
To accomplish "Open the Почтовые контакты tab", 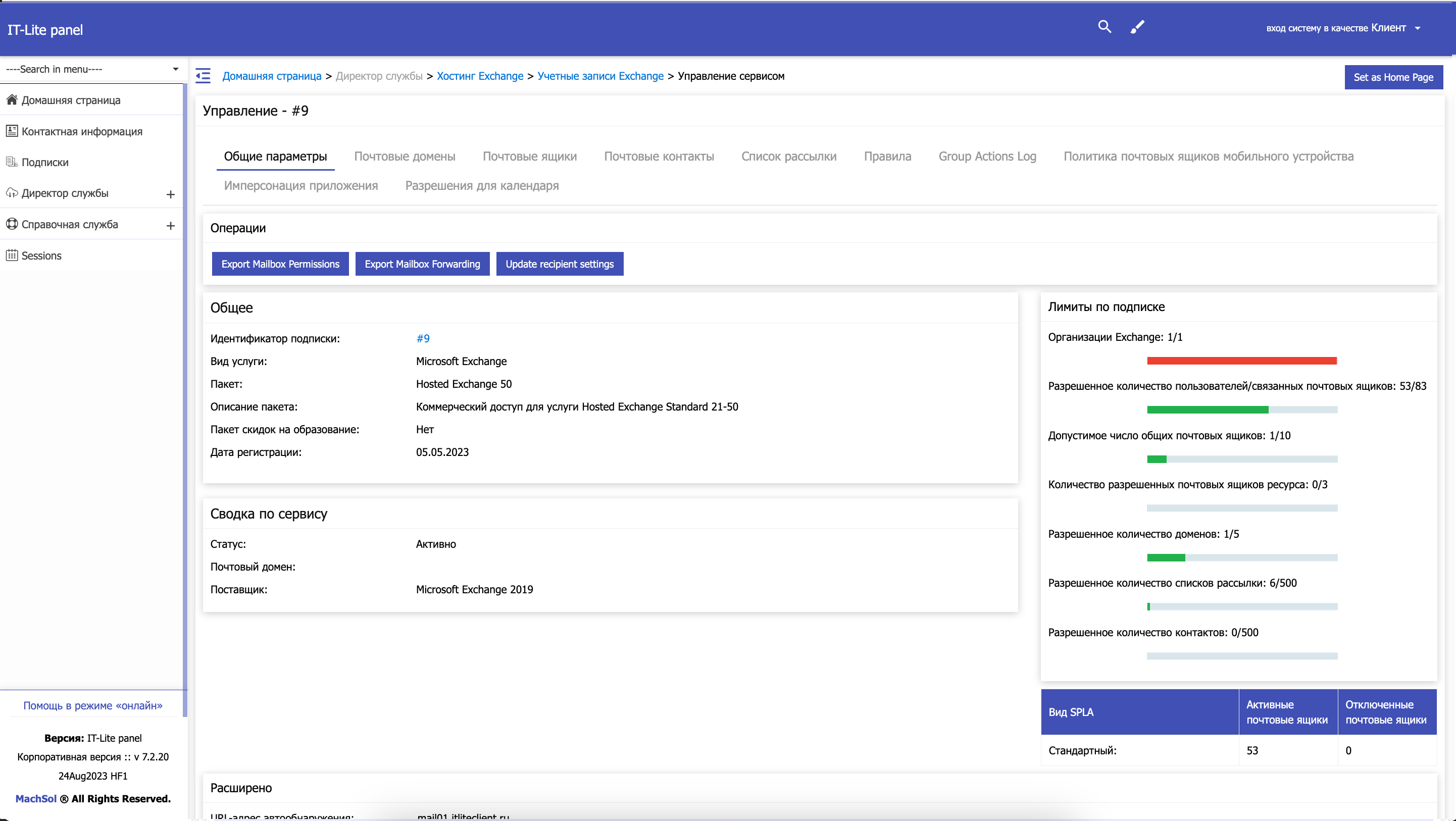I will click(x=659, y=157).
